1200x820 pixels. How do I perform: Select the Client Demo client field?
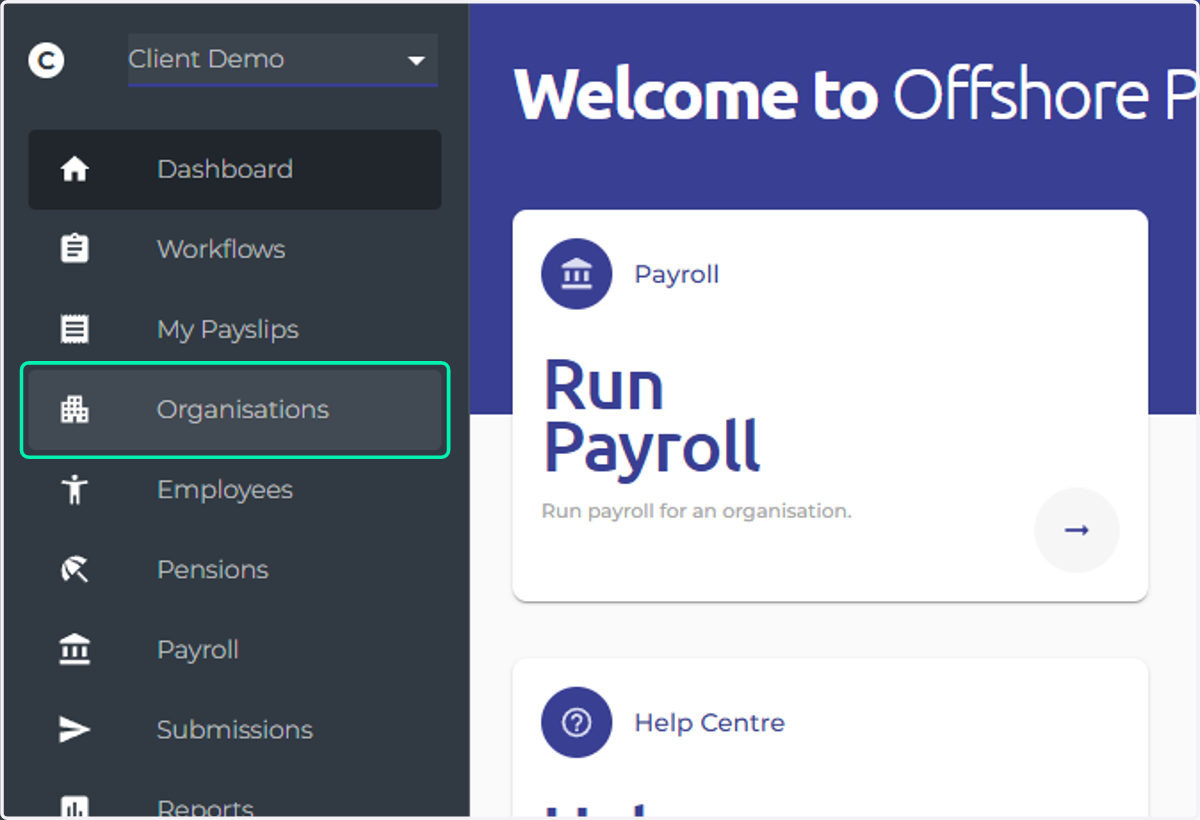[283, 60]
